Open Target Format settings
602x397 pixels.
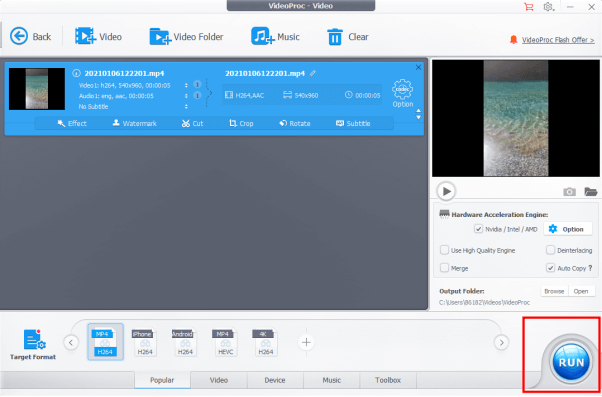[x=33, y=344]
